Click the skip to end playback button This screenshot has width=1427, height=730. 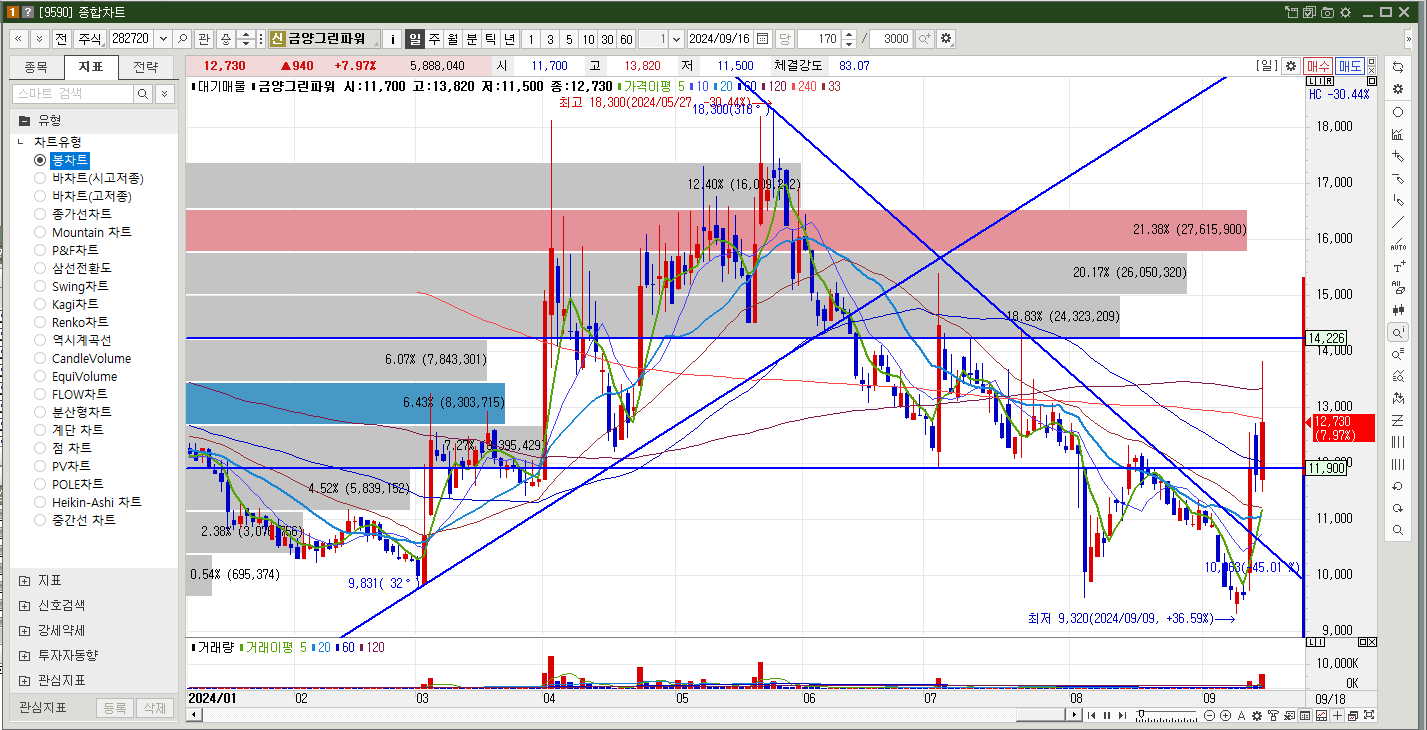tap(1122, 715)
